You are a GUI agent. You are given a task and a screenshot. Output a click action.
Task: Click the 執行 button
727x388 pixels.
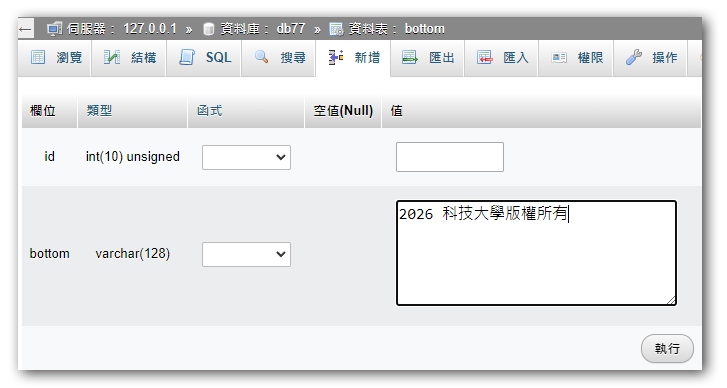tap(667, 348)
